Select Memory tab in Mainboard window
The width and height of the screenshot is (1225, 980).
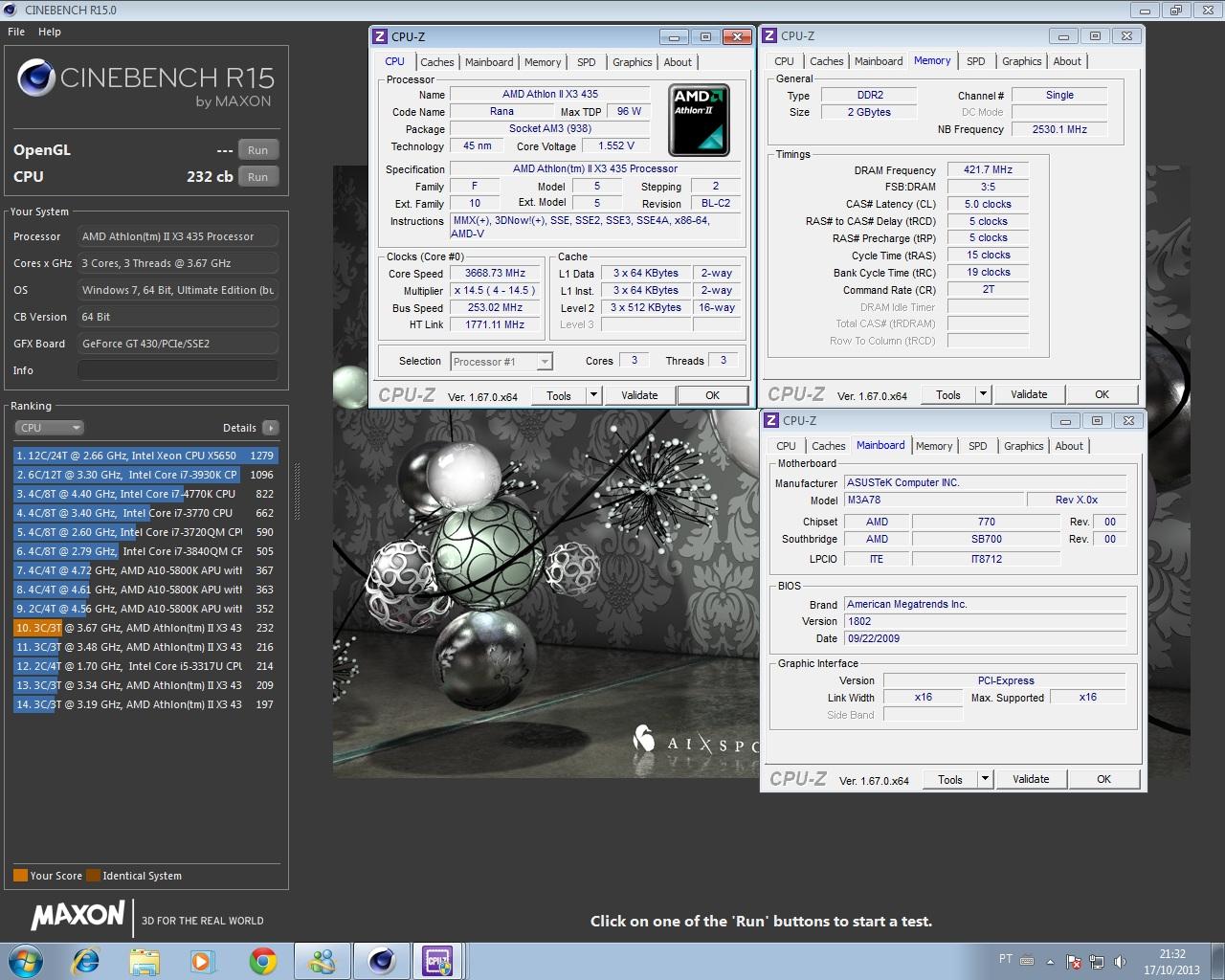click(934, 446)
